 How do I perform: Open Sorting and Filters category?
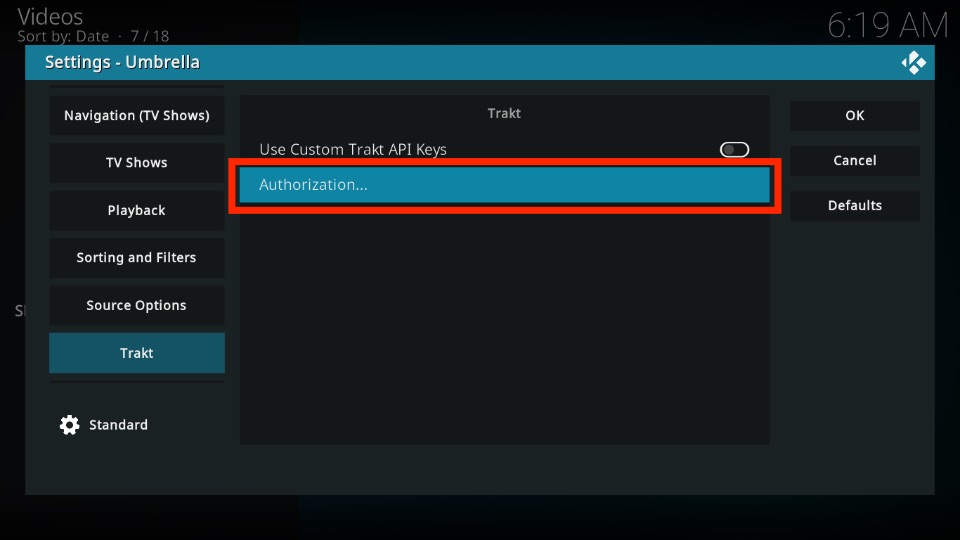pyautogui.click(x=137, y=257)
